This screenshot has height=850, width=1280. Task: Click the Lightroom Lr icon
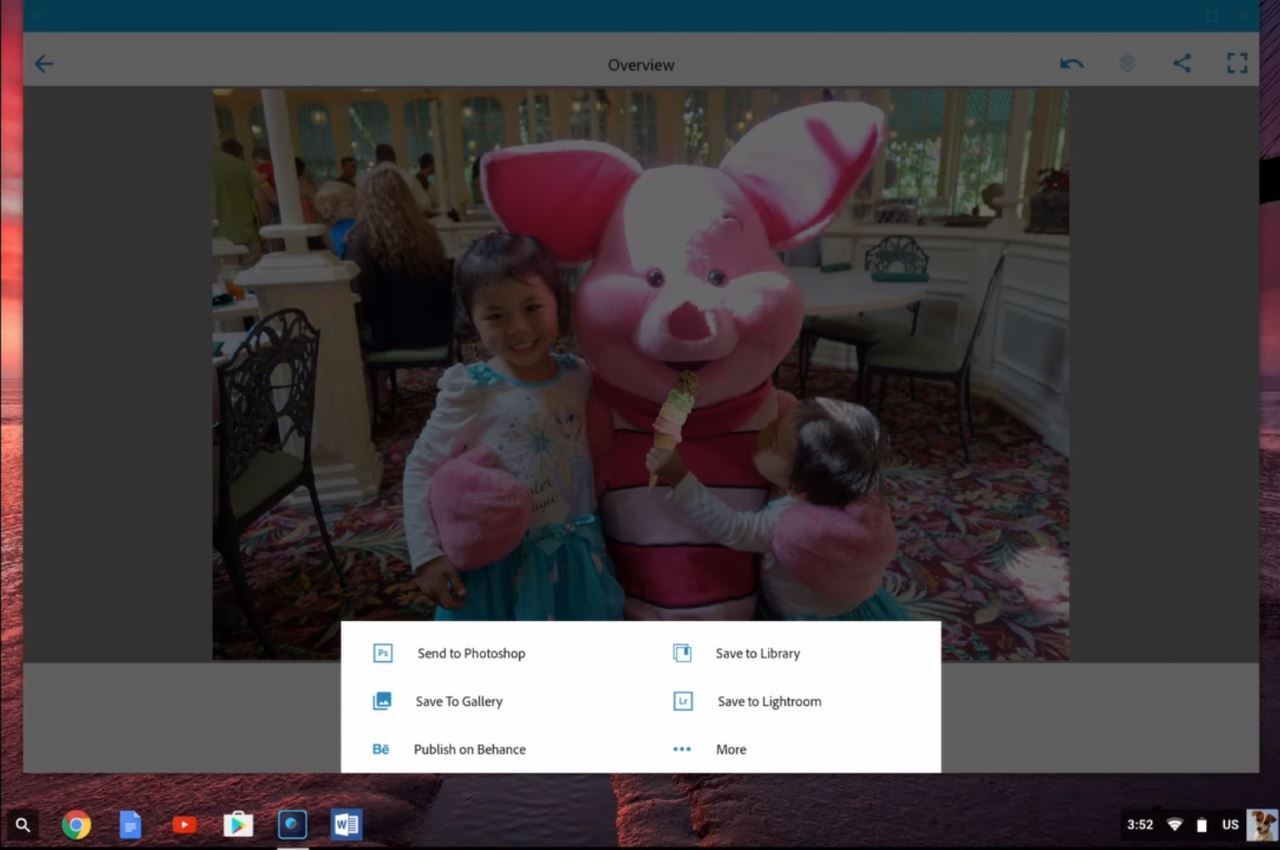(x=682, y=701)
